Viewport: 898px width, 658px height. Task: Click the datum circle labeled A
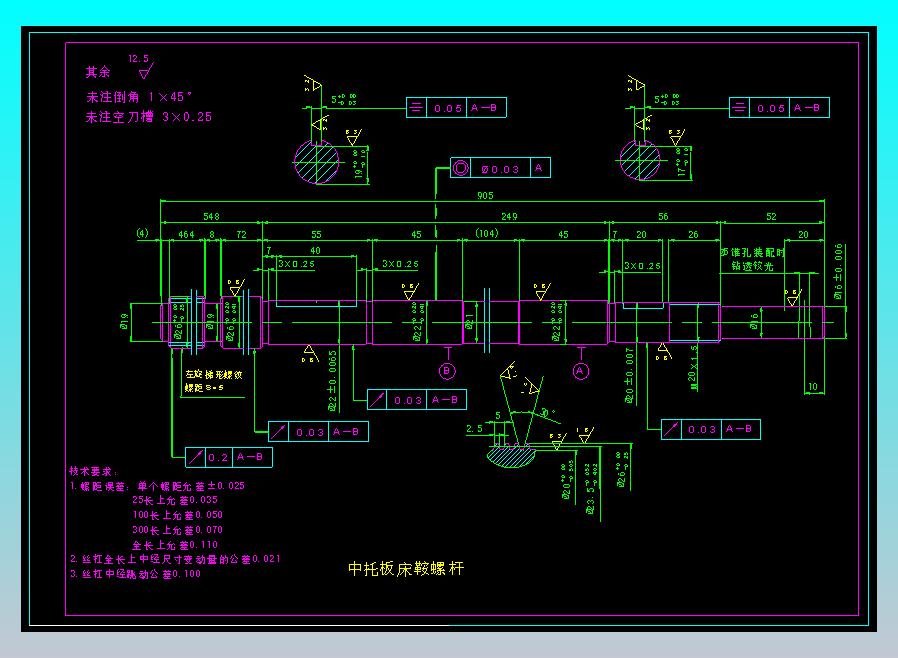(581, 371)
